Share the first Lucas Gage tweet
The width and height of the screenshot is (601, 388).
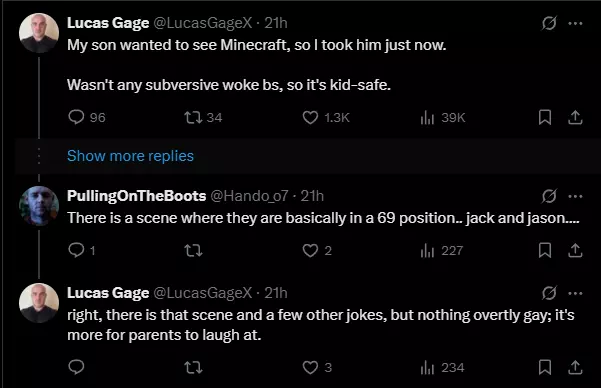[575, 117]
